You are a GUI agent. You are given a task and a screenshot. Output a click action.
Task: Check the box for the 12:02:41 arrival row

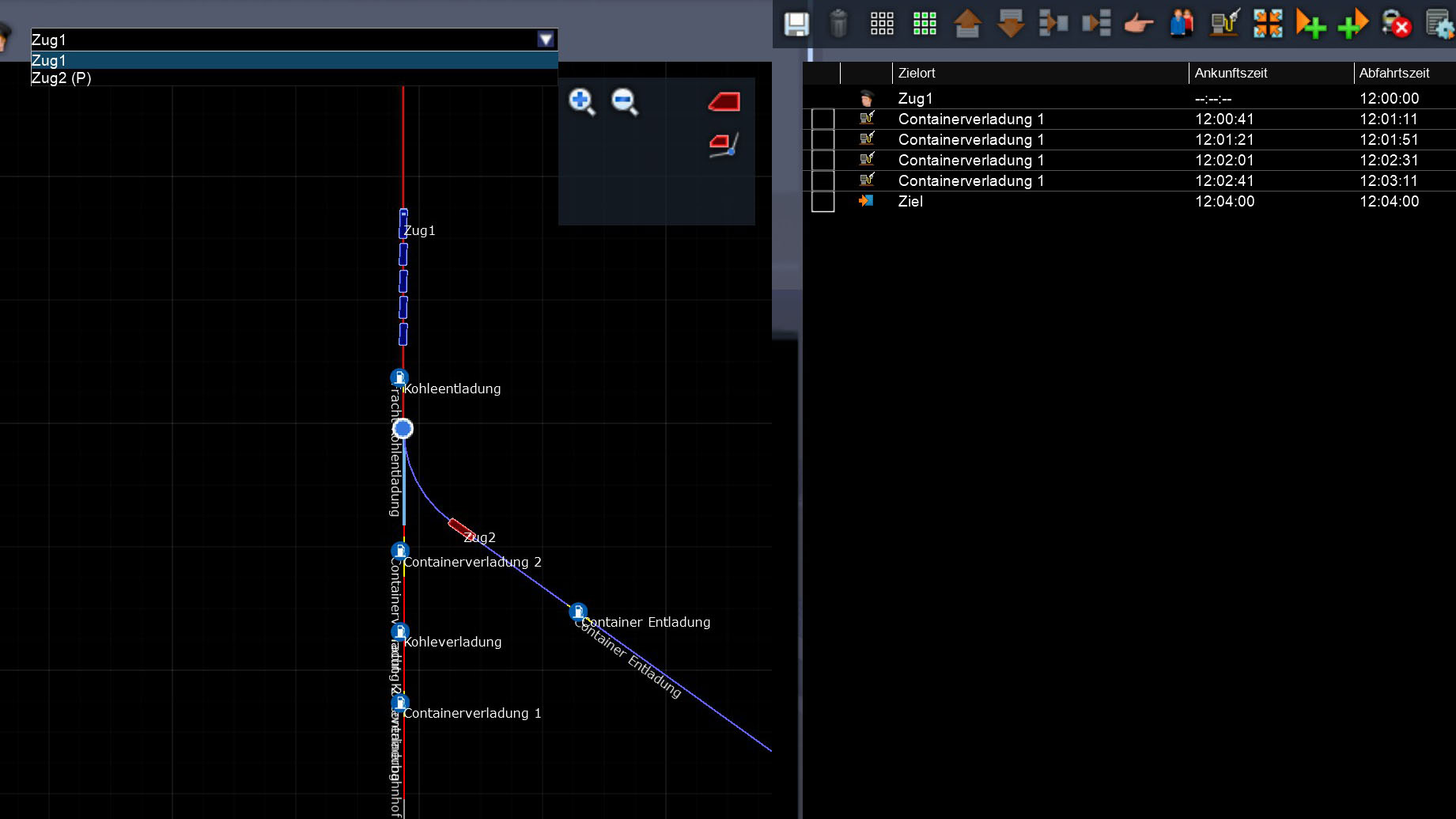pos(823,181)
